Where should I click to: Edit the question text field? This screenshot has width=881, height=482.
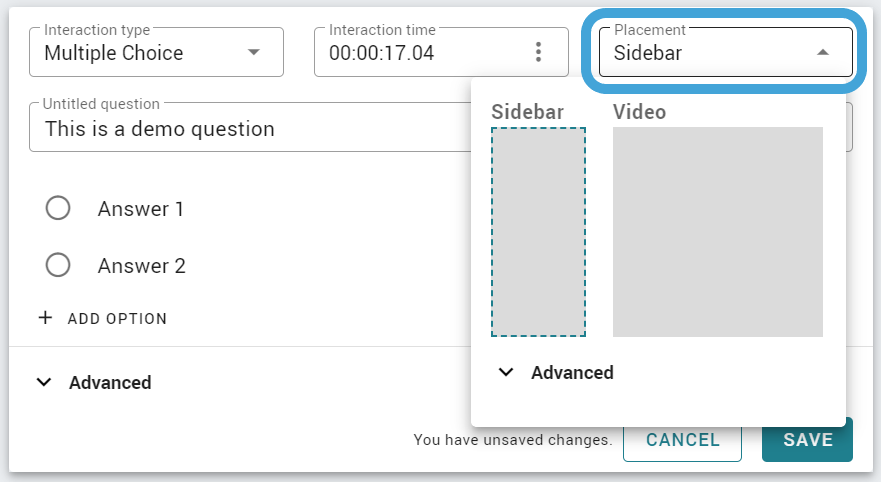250,129
